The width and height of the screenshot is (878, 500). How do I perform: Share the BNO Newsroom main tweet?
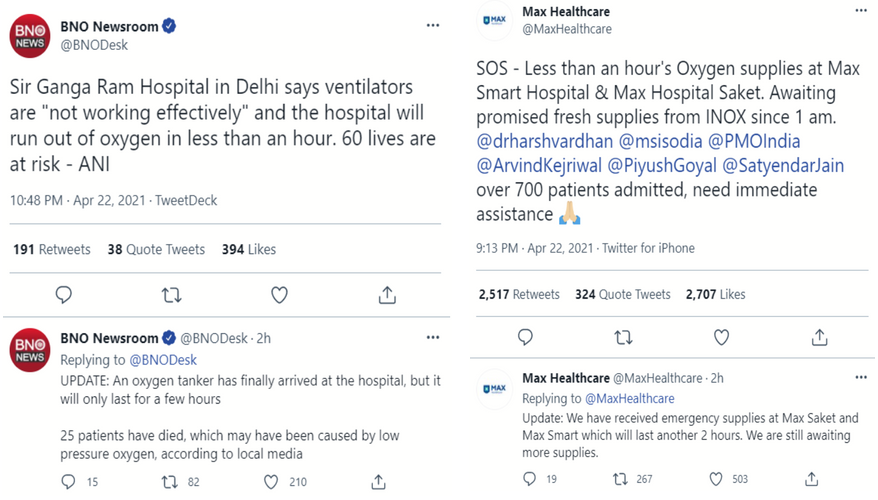(387, 295)
